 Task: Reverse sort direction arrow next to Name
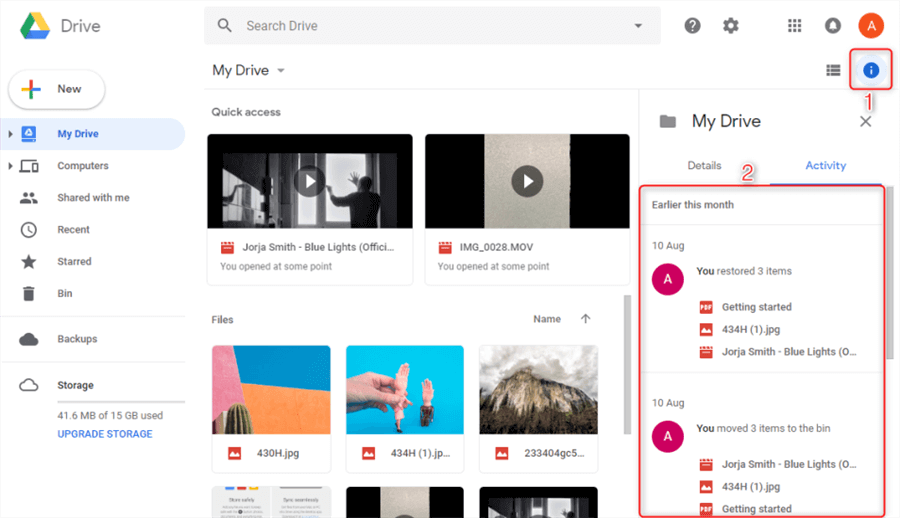586,319
